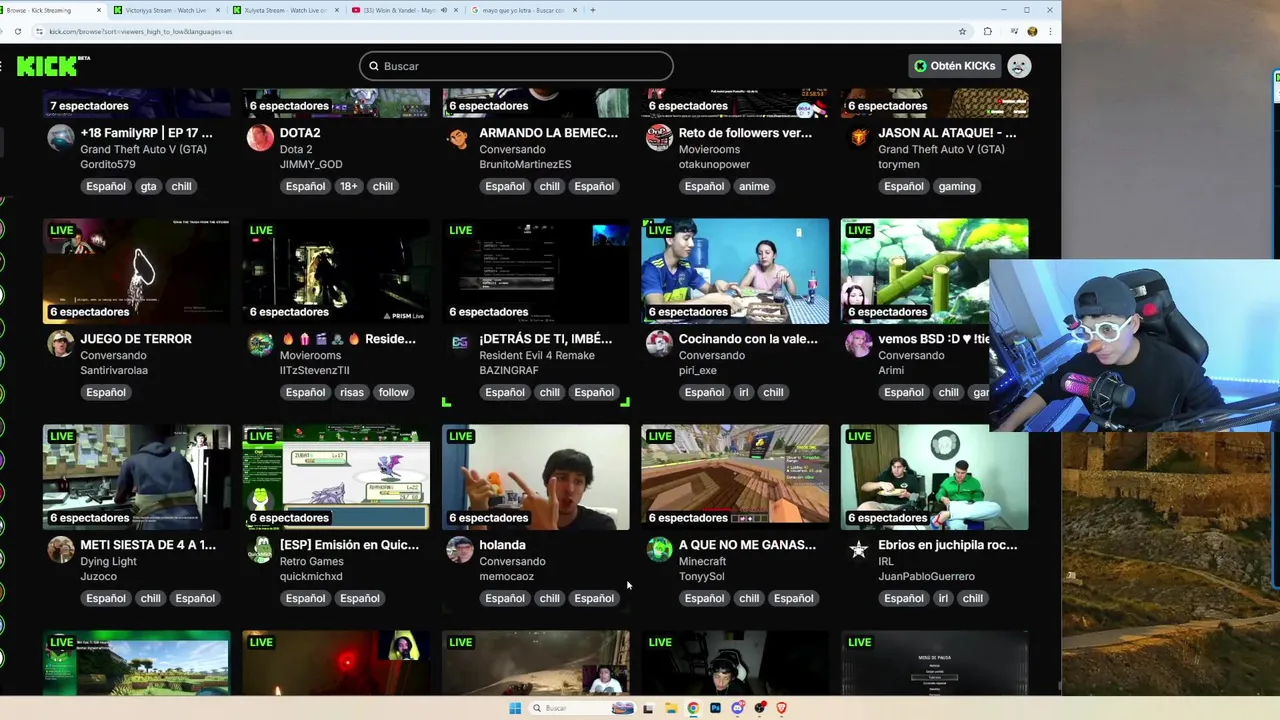1280x720 pixels.
Task: Open the Windows Start menu
Action: [515, 708]
